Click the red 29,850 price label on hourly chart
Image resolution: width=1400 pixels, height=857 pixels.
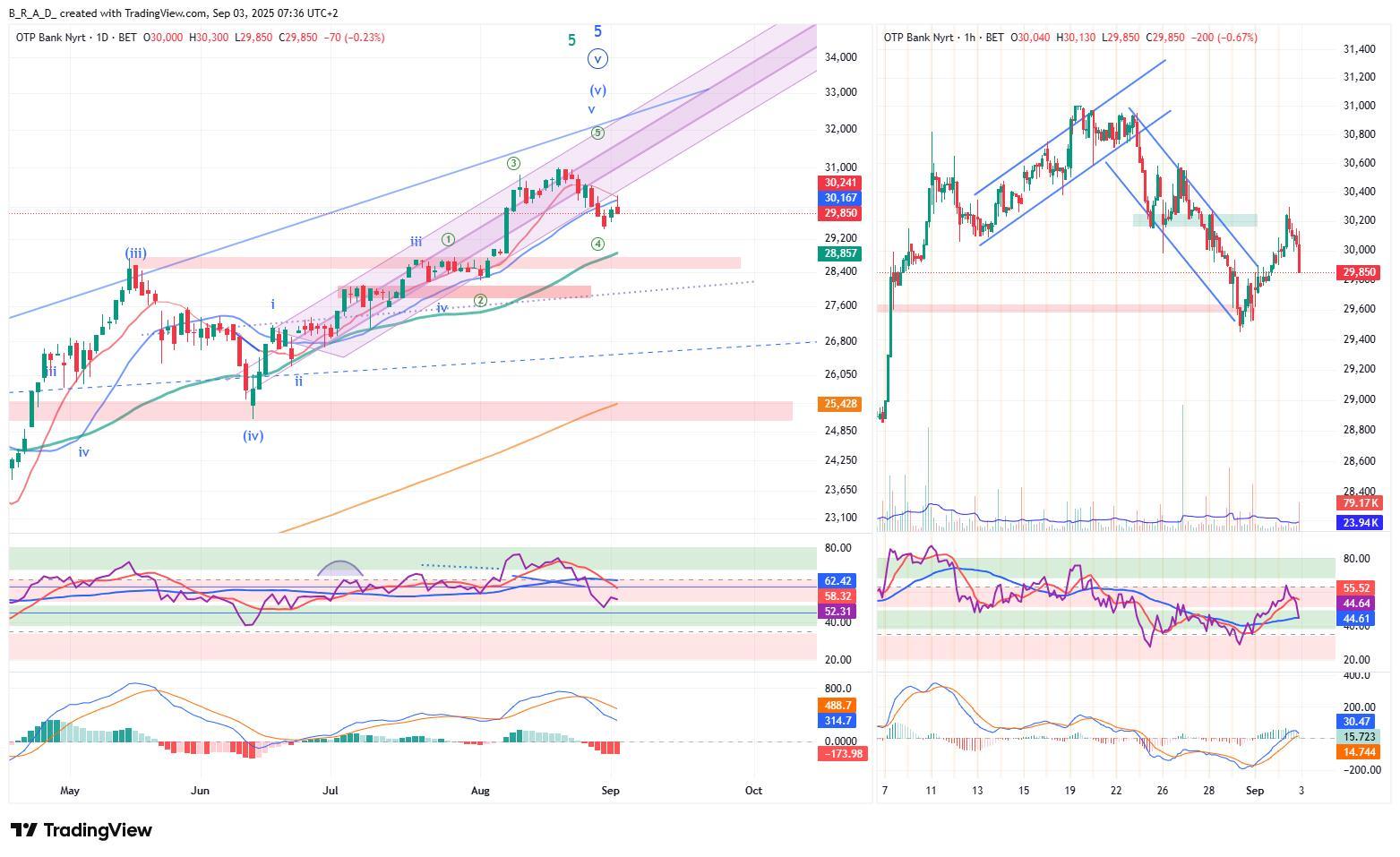[x=1359, y=272]
